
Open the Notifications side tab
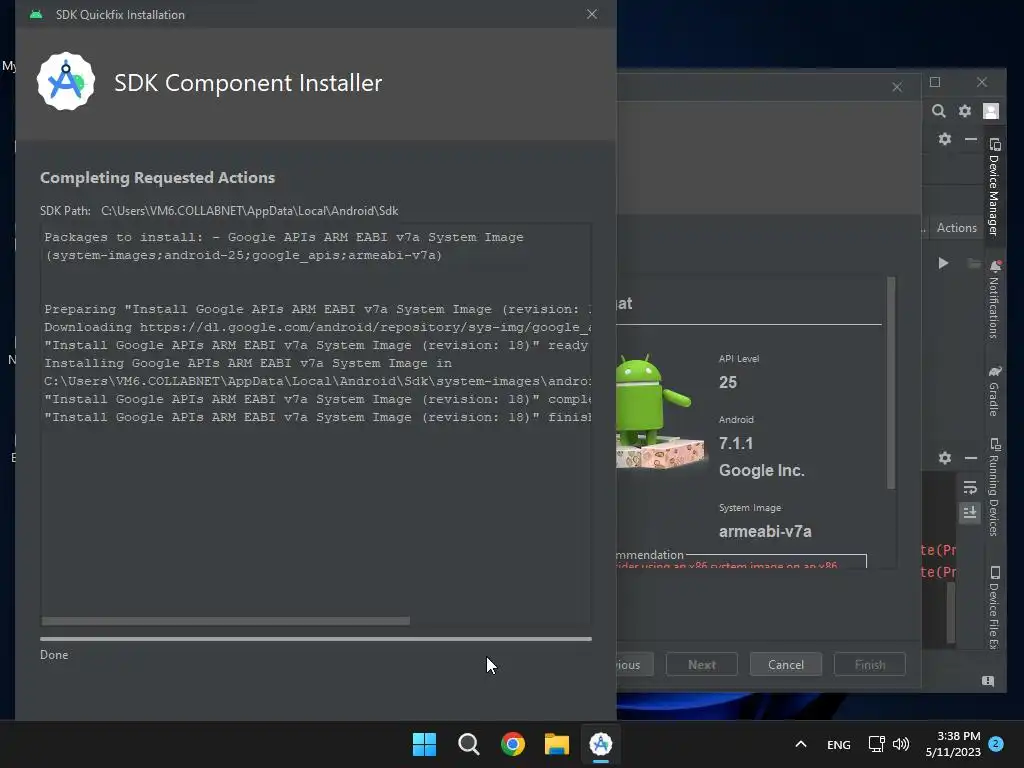pos(994,299)
